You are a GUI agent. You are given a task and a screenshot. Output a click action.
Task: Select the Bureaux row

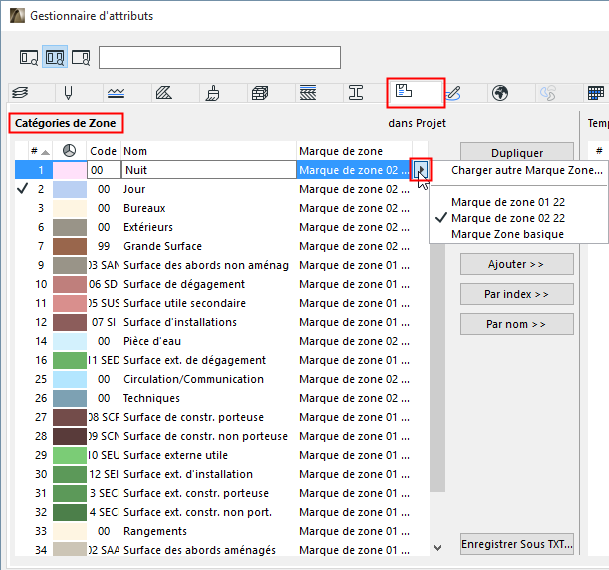click(x=221, y=208)
